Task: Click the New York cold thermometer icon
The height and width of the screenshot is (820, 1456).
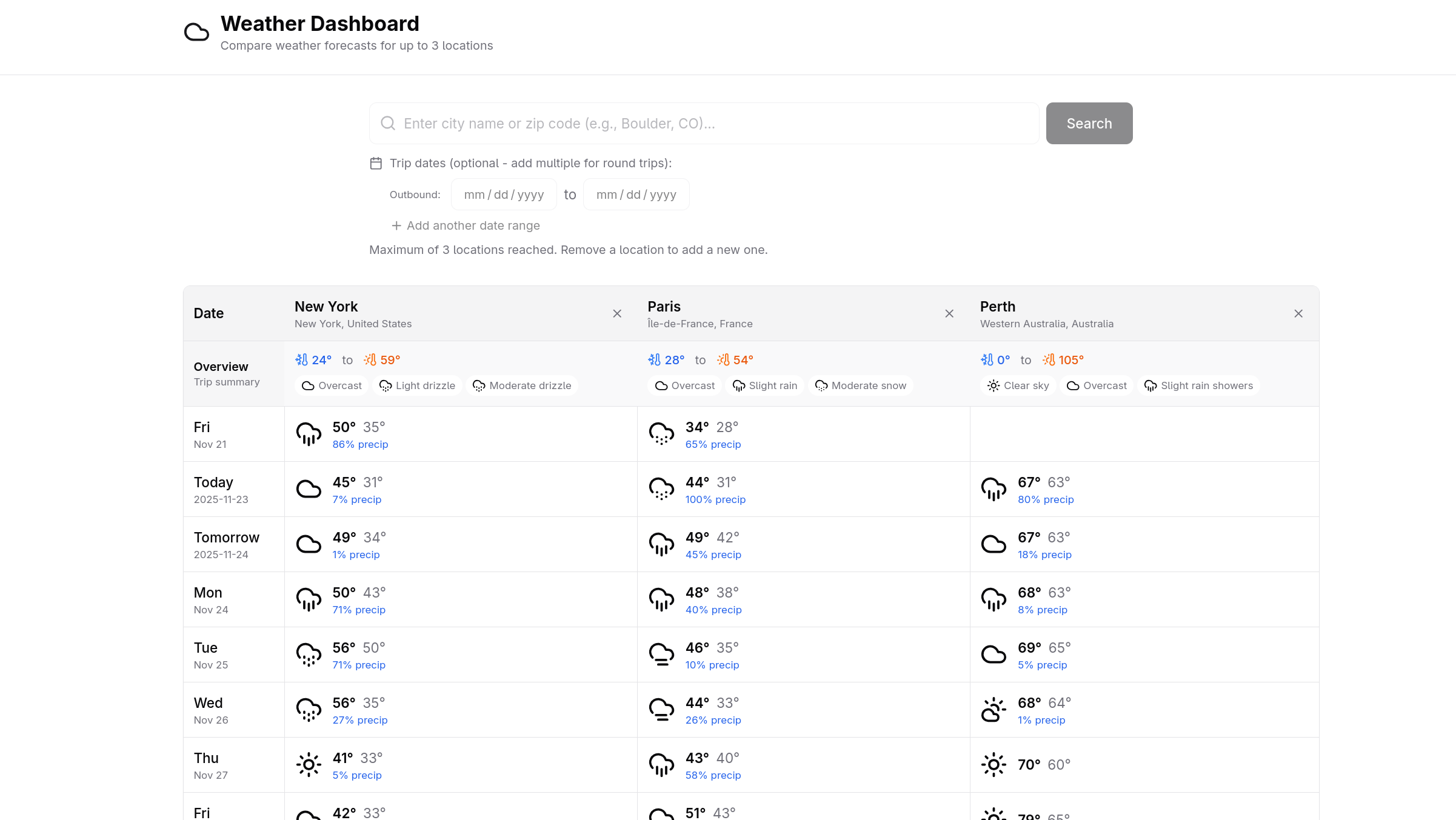Action: (x=301, y=360)
